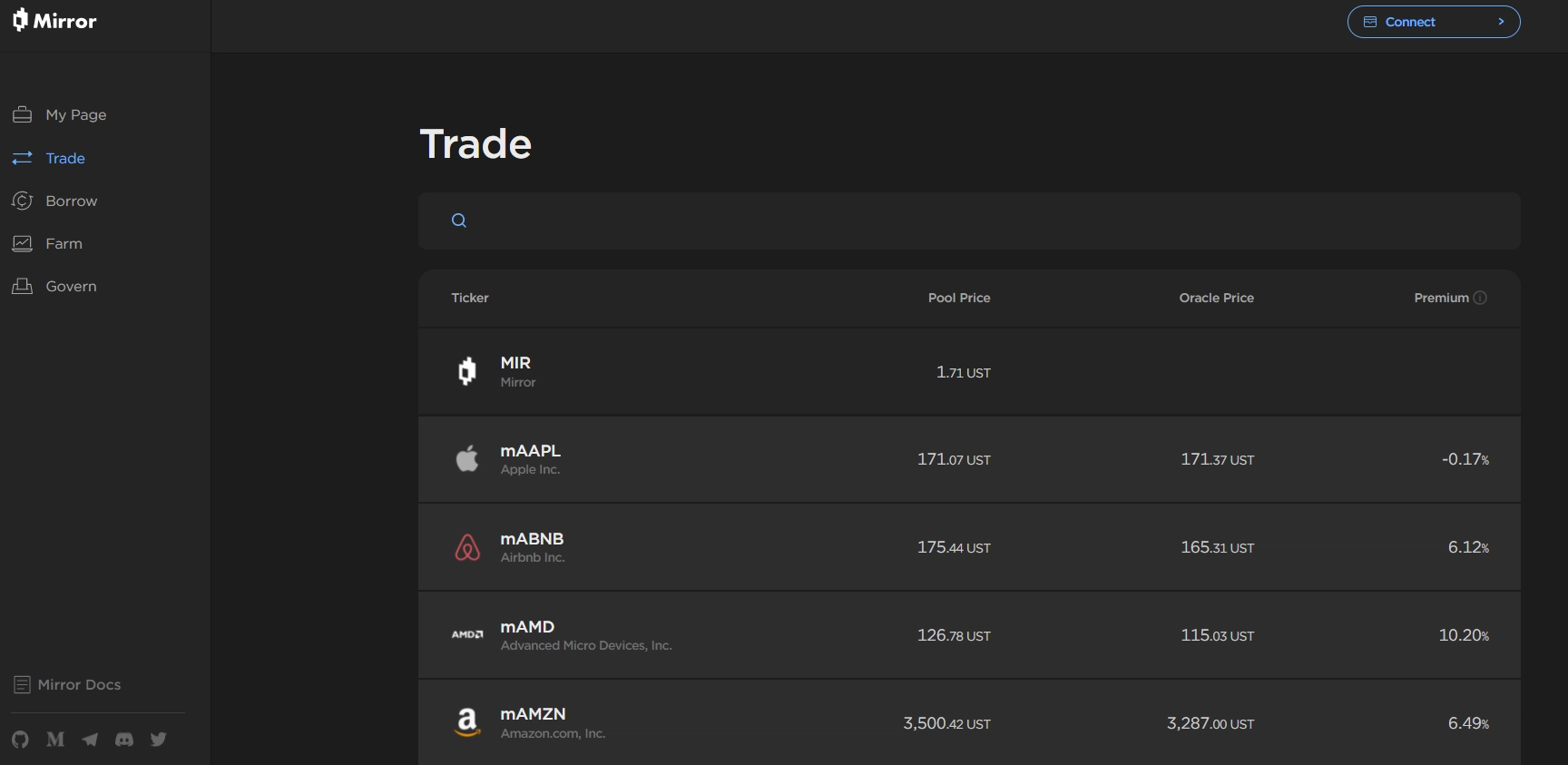Open the mAMZN Amazon row
The height and width of the screenshot is (765, 1568).
969,723
